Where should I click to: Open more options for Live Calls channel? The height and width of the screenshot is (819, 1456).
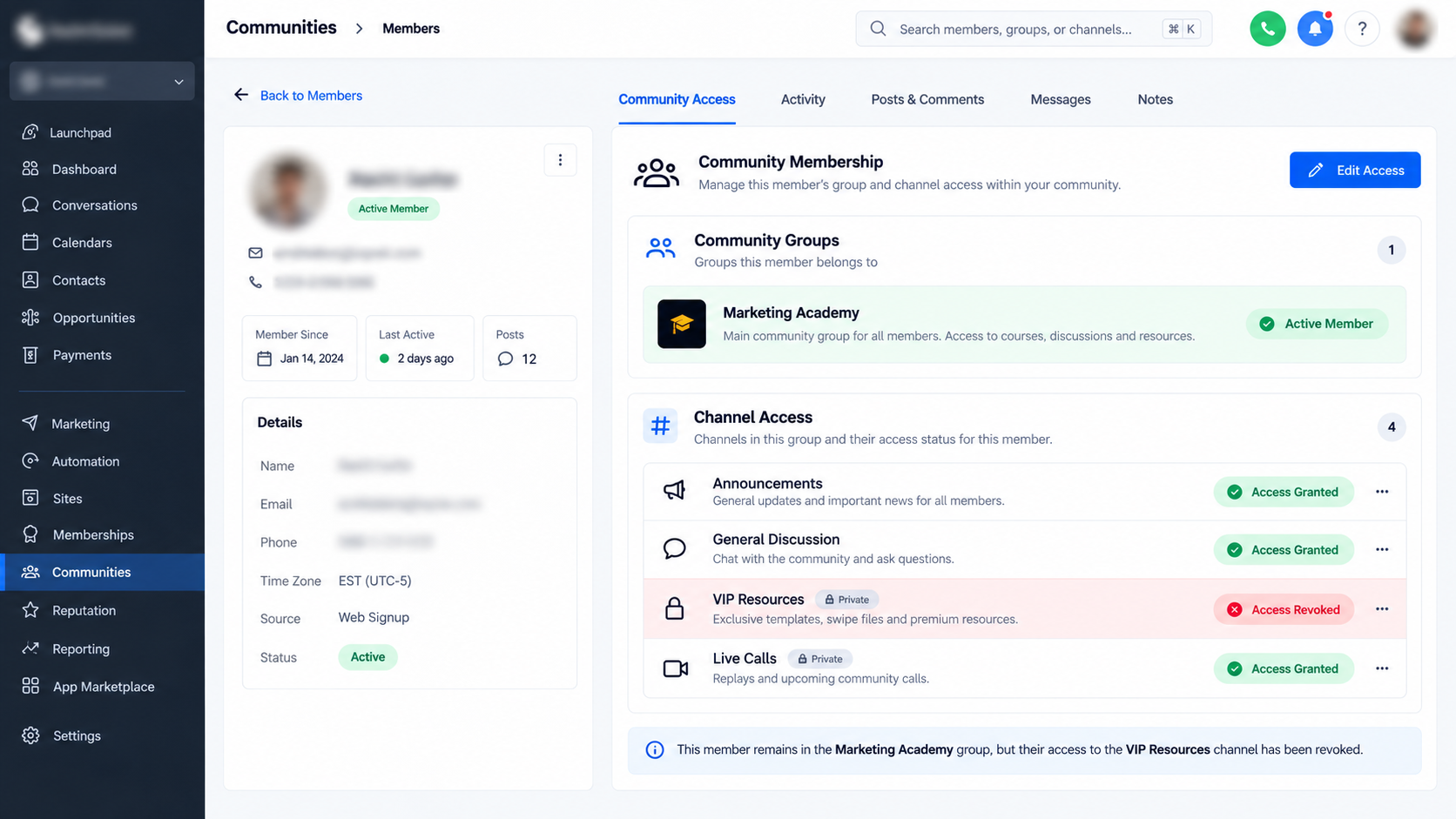pyautogui.click(x=1382, y=668)
